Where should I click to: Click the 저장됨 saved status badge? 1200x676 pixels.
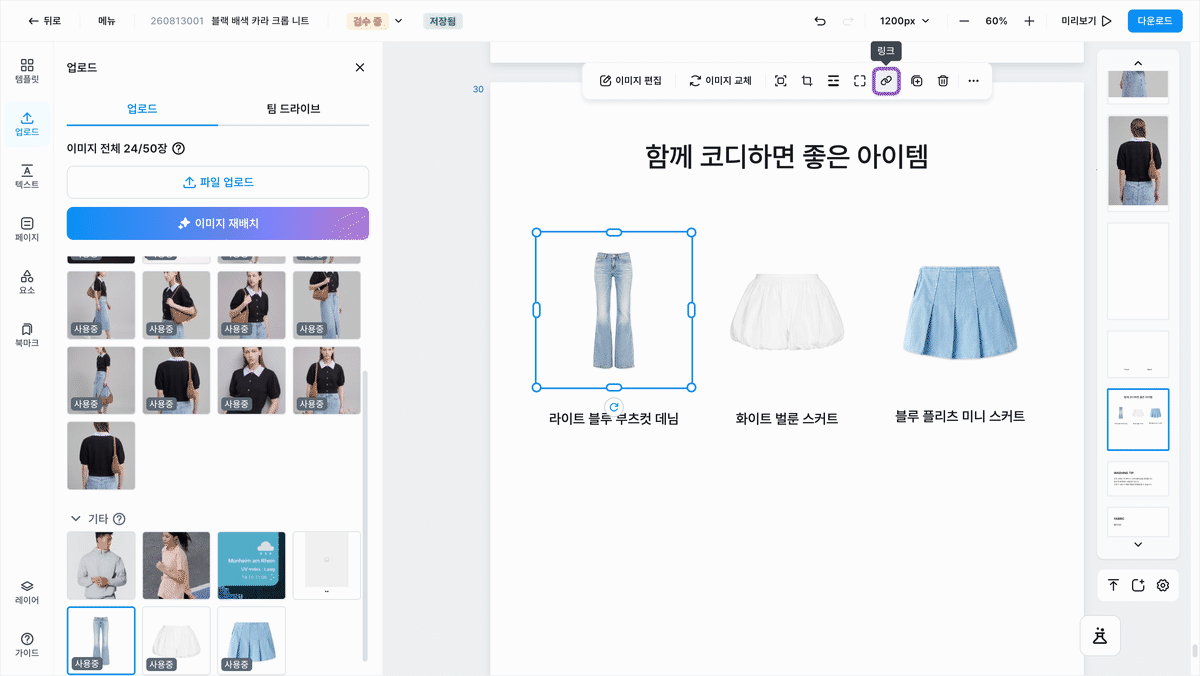(x=441, y=21)
